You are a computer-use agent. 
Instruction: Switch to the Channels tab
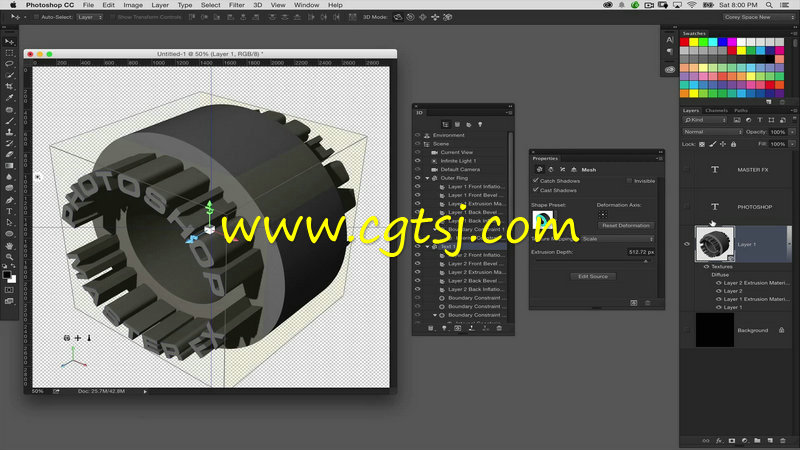pos(716,110)
